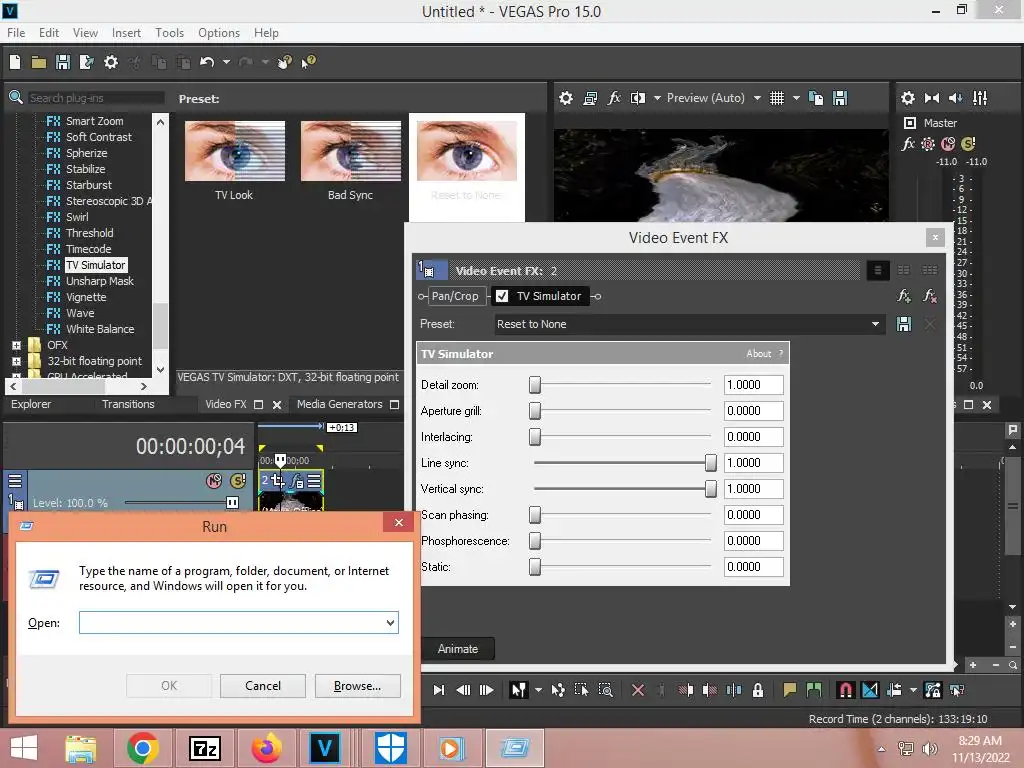Open the Options menu
1024x768 pixels.
click(219, 33)
